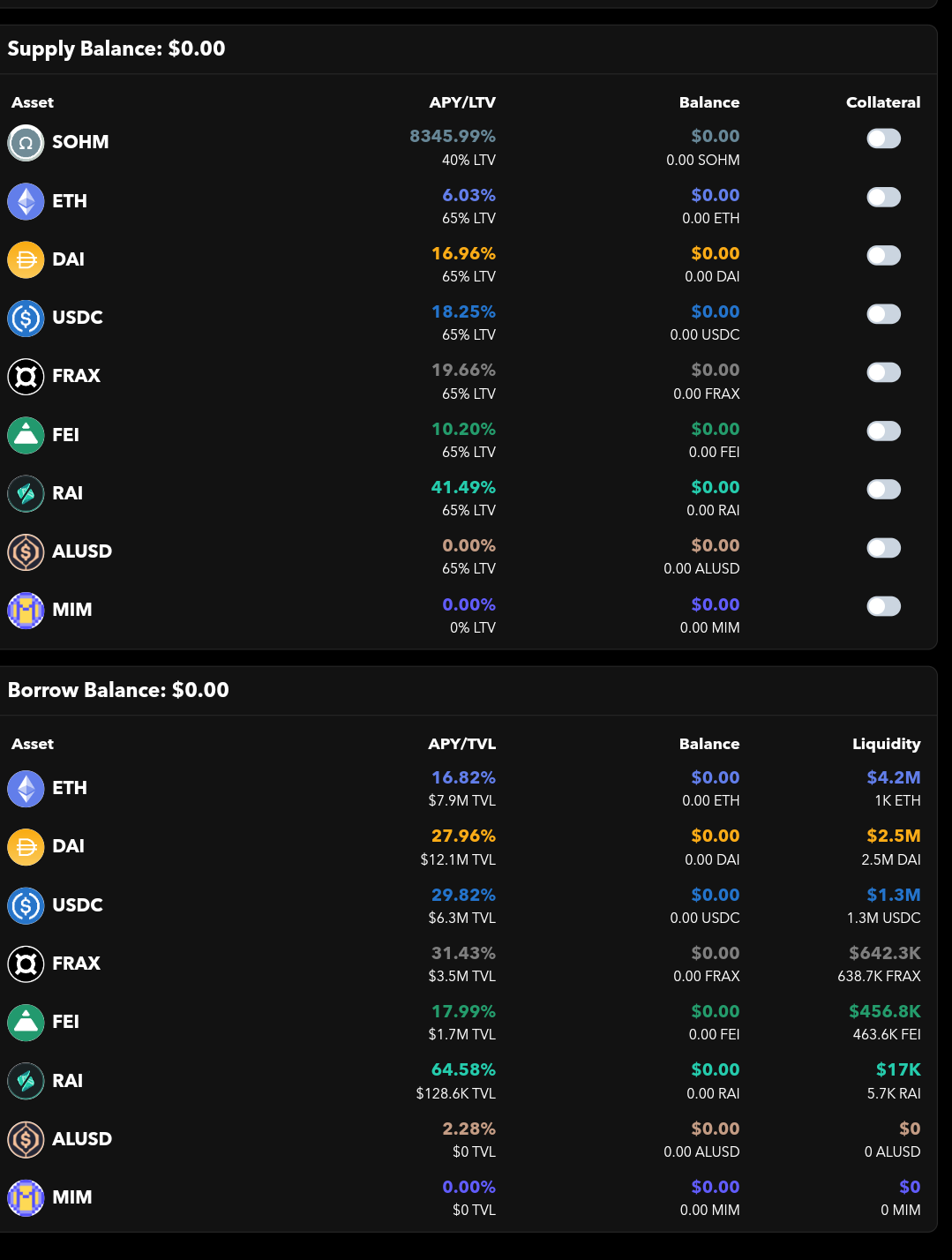Image resolution: width=952 pixels, height=1260 pixels.
Task: Click the Borrow Balance header
Action: click(117, 691)
